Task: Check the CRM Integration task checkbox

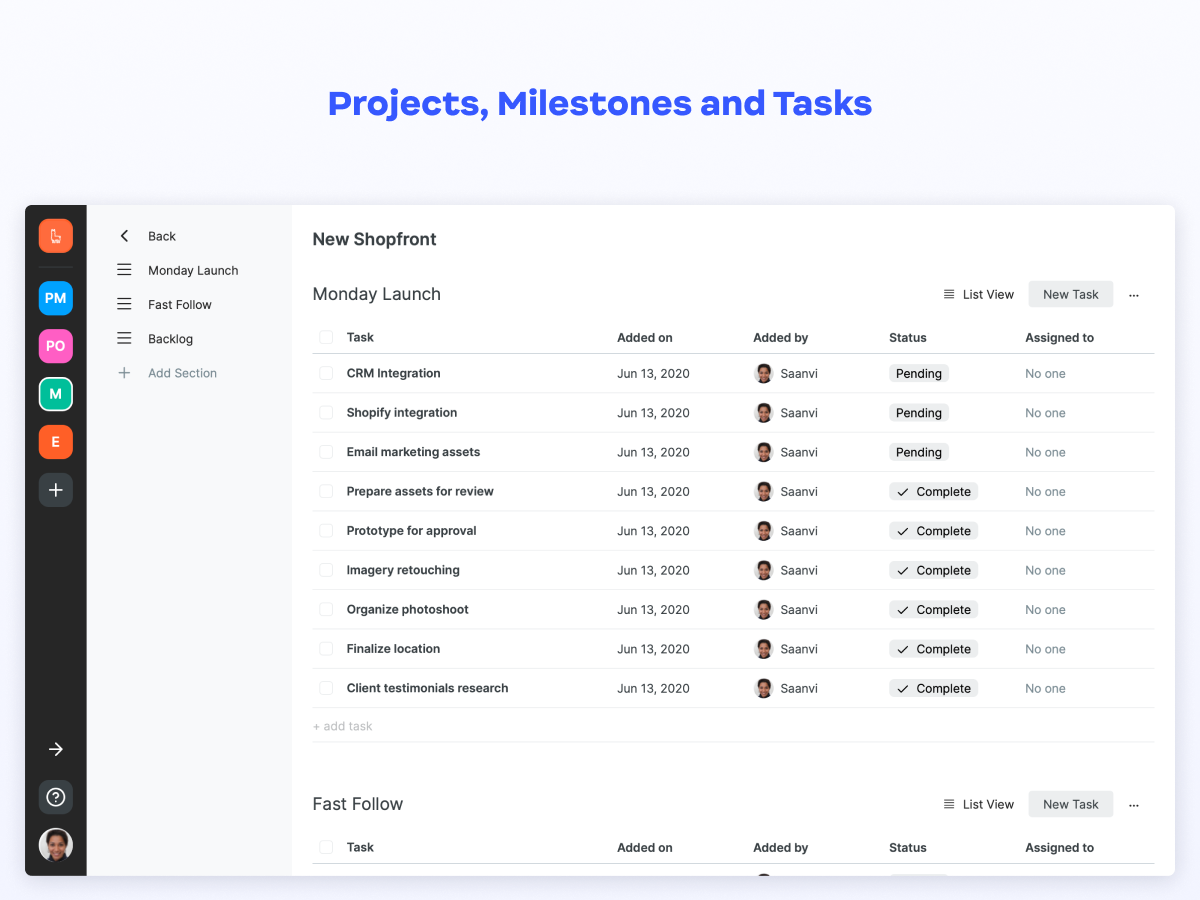Action: point(326,373)
